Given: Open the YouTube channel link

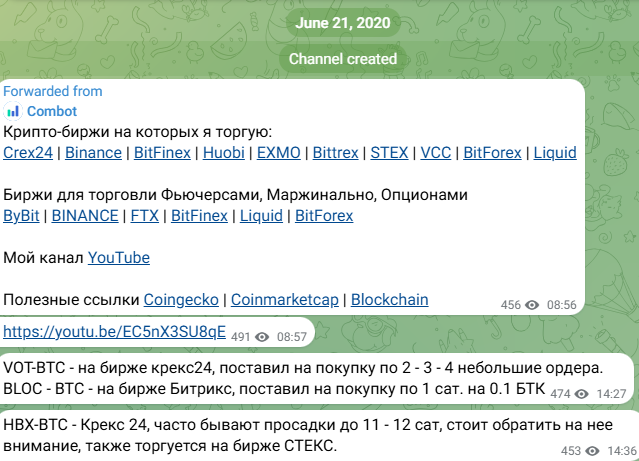Looking at the screenshot, I should tap(119, 258).
